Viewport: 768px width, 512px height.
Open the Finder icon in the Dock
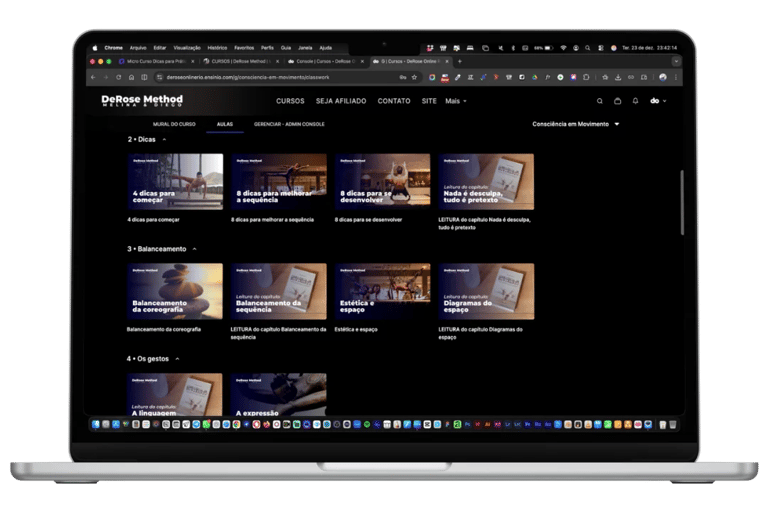[96, 425]
